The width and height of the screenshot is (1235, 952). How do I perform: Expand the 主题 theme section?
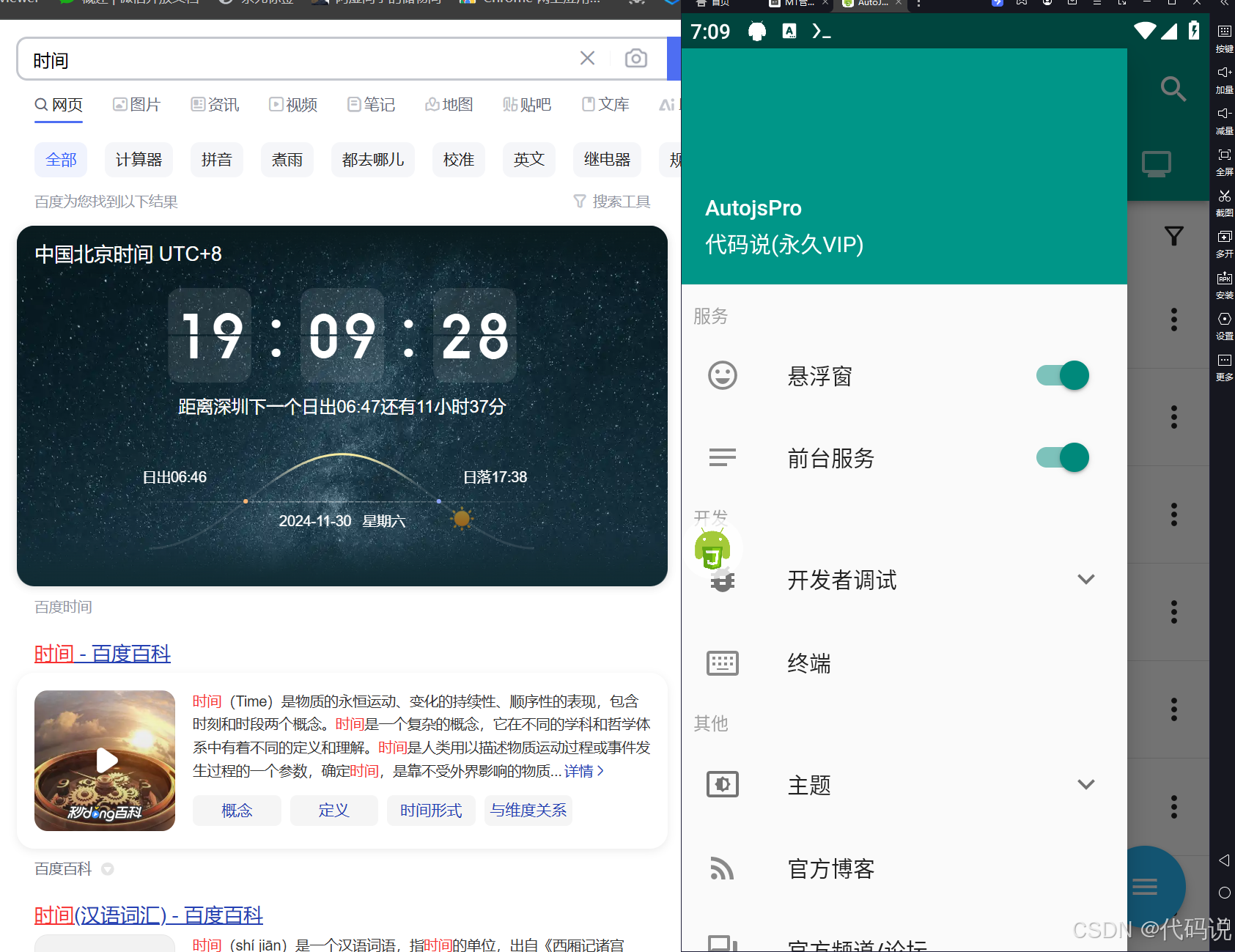pos(1085,783)
